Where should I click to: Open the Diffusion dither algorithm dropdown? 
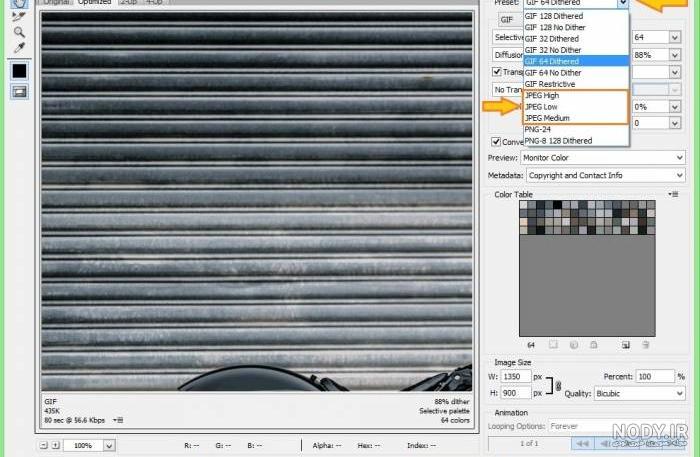click(508, 54)
